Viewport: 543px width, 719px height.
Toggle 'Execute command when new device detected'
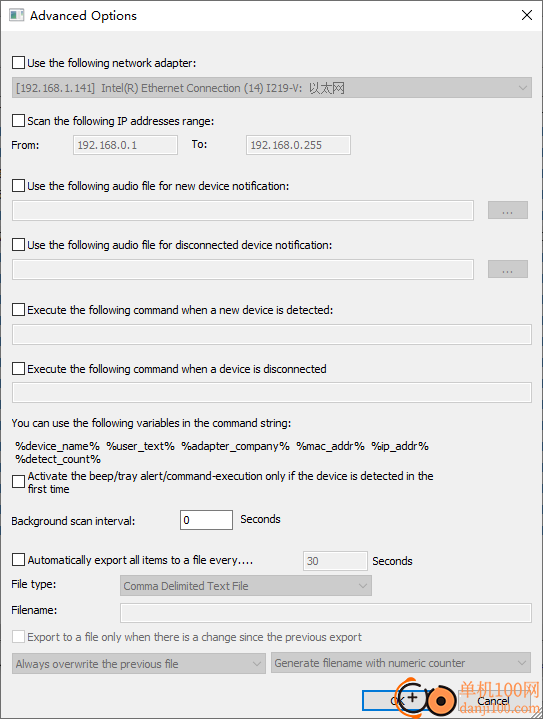18,310
